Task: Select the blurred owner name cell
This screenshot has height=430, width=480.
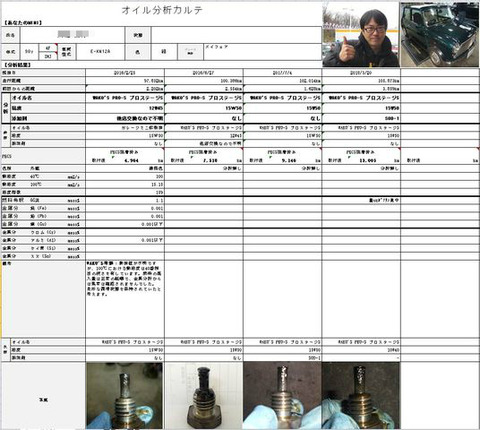Action: click(x=72, y=35)
